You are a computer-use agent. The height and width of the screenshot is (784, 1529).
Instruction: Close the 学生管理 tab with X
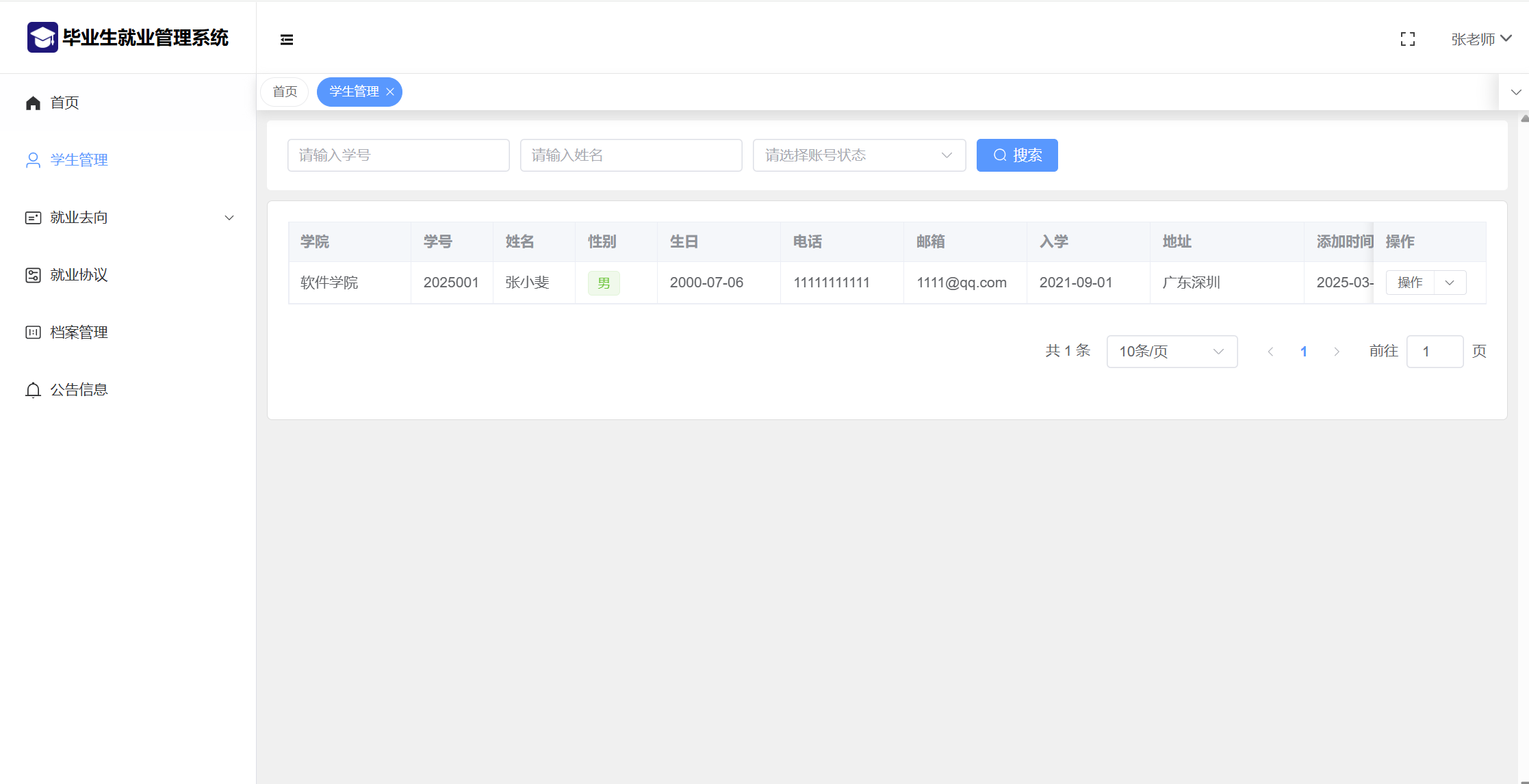[390, 92]
